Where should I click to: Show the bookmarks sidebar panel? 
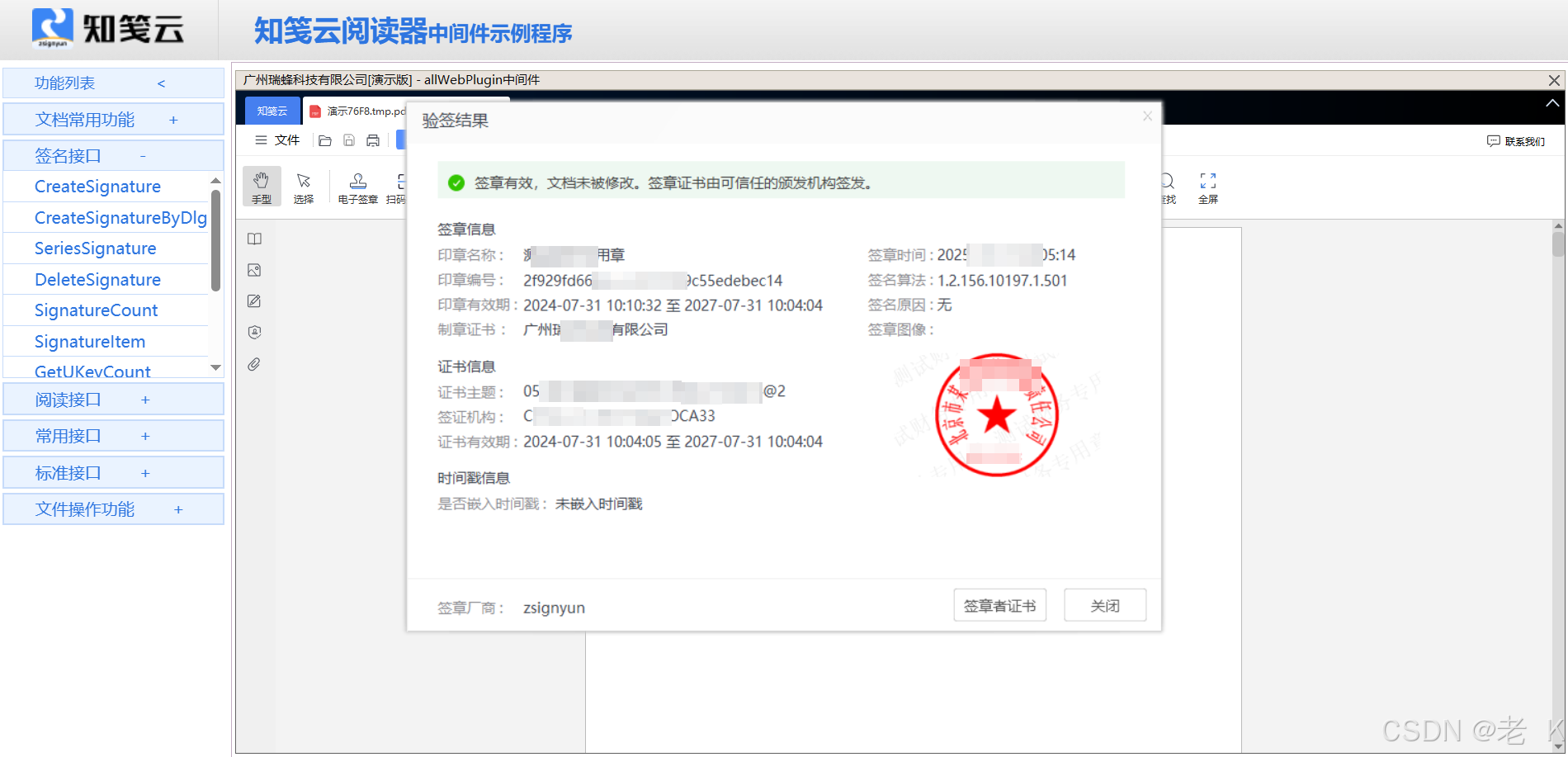click(254, 239)
